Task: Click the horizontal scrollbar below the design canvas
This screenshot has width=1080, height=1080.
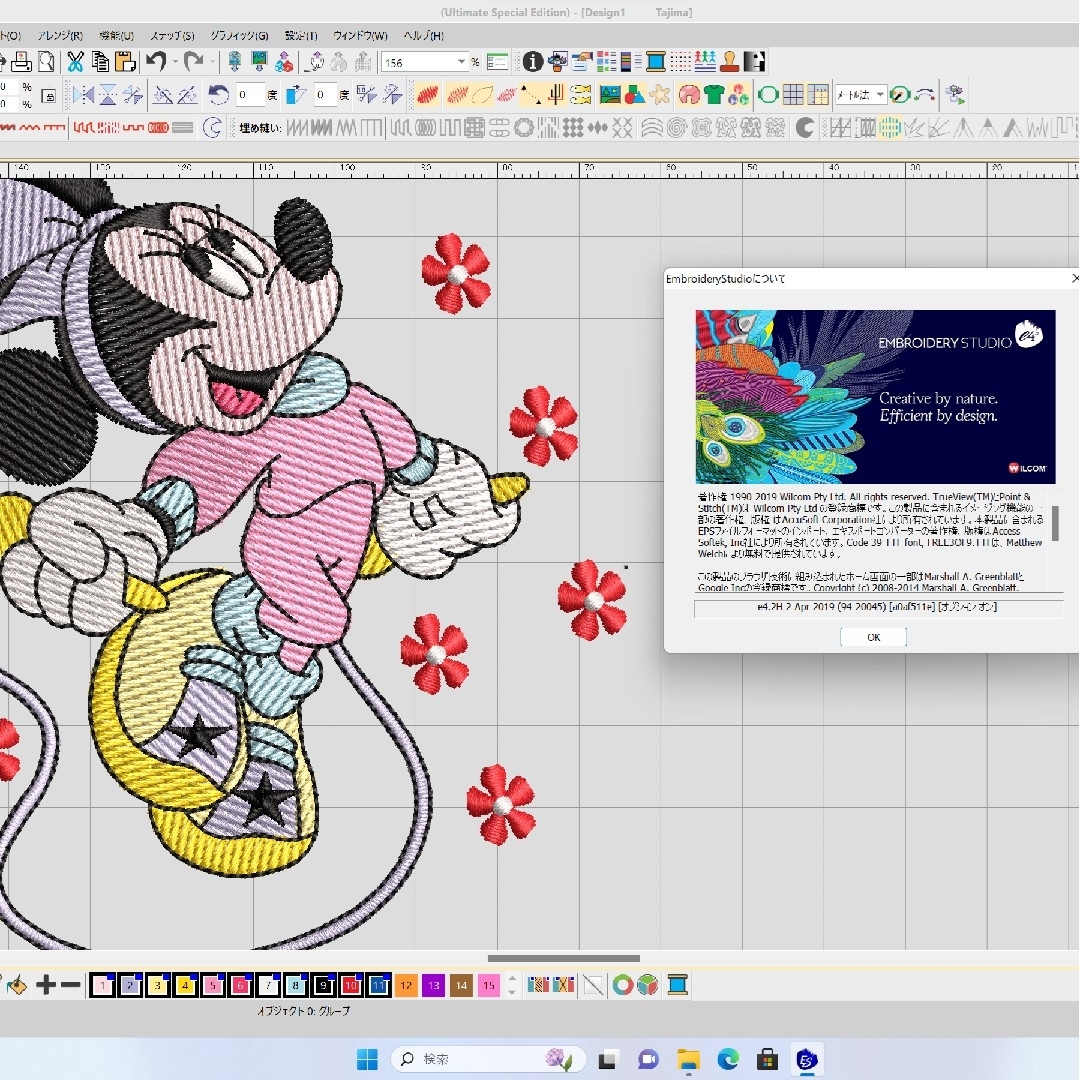Action: coord(563,958)
